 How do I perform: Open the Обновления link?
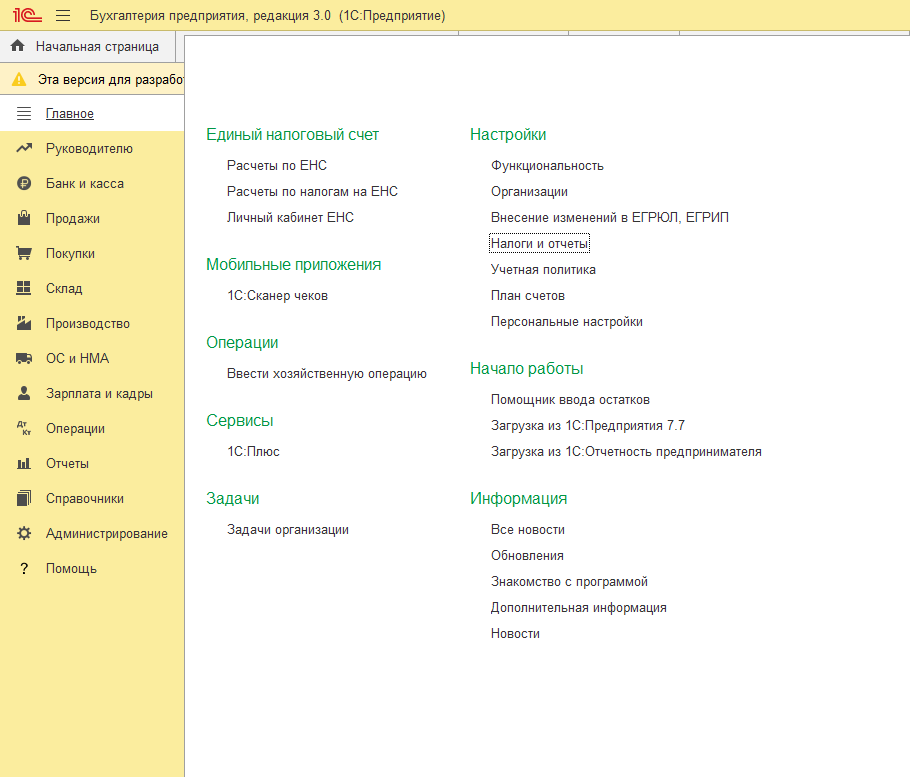tap(528, 555)
